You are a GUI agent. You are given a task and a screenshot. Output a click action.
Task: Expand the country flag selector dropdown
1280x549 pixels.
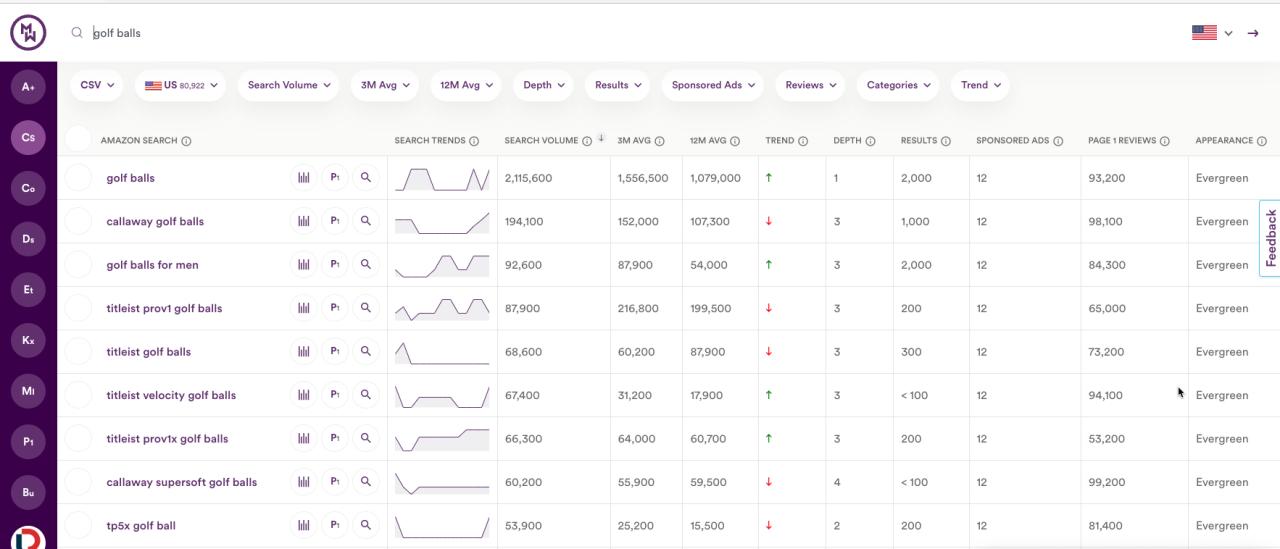pos(1212,33)
